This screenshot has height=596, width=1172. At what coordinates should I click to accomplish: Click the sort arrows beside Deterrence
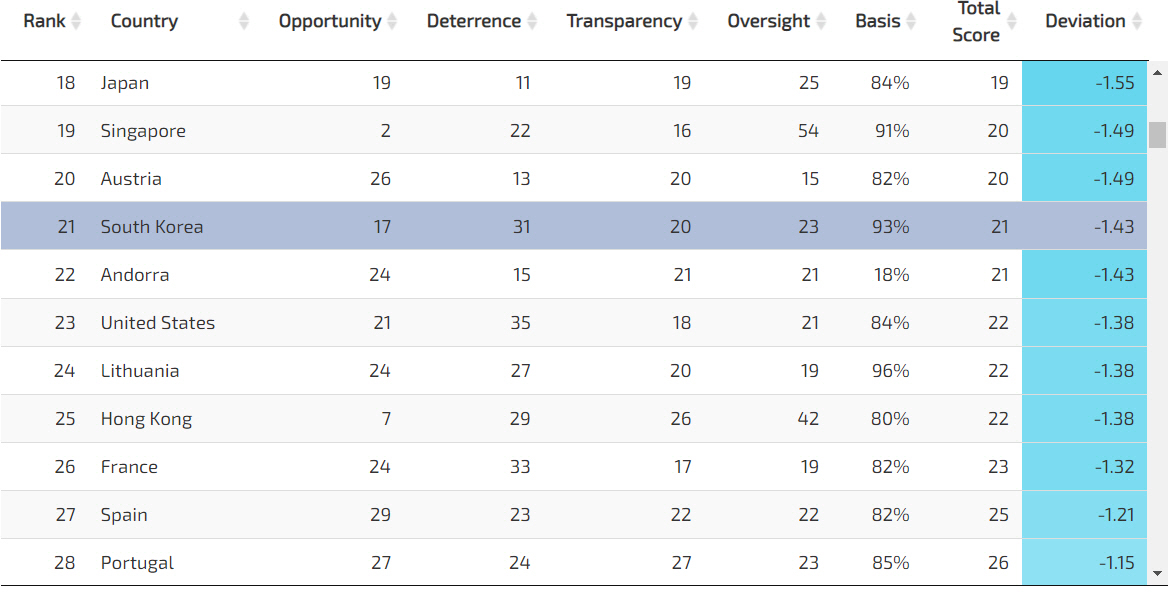(x=532, y=21)
